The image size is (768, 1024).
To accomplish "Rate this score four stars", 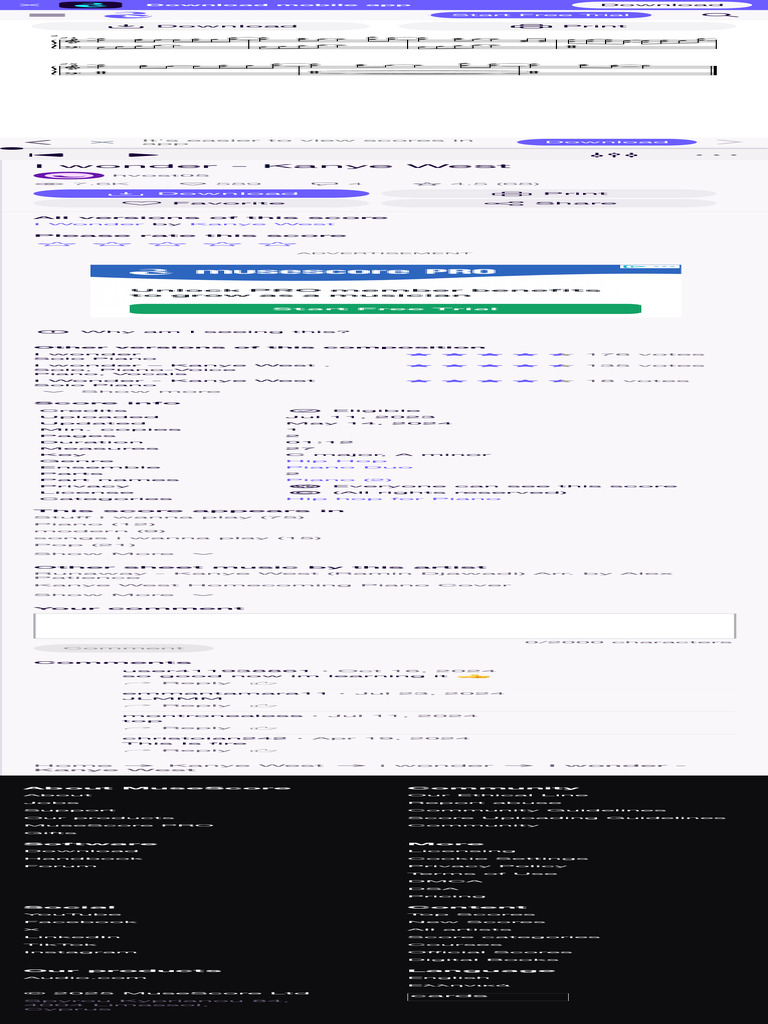I will click(x=221, y=244).
